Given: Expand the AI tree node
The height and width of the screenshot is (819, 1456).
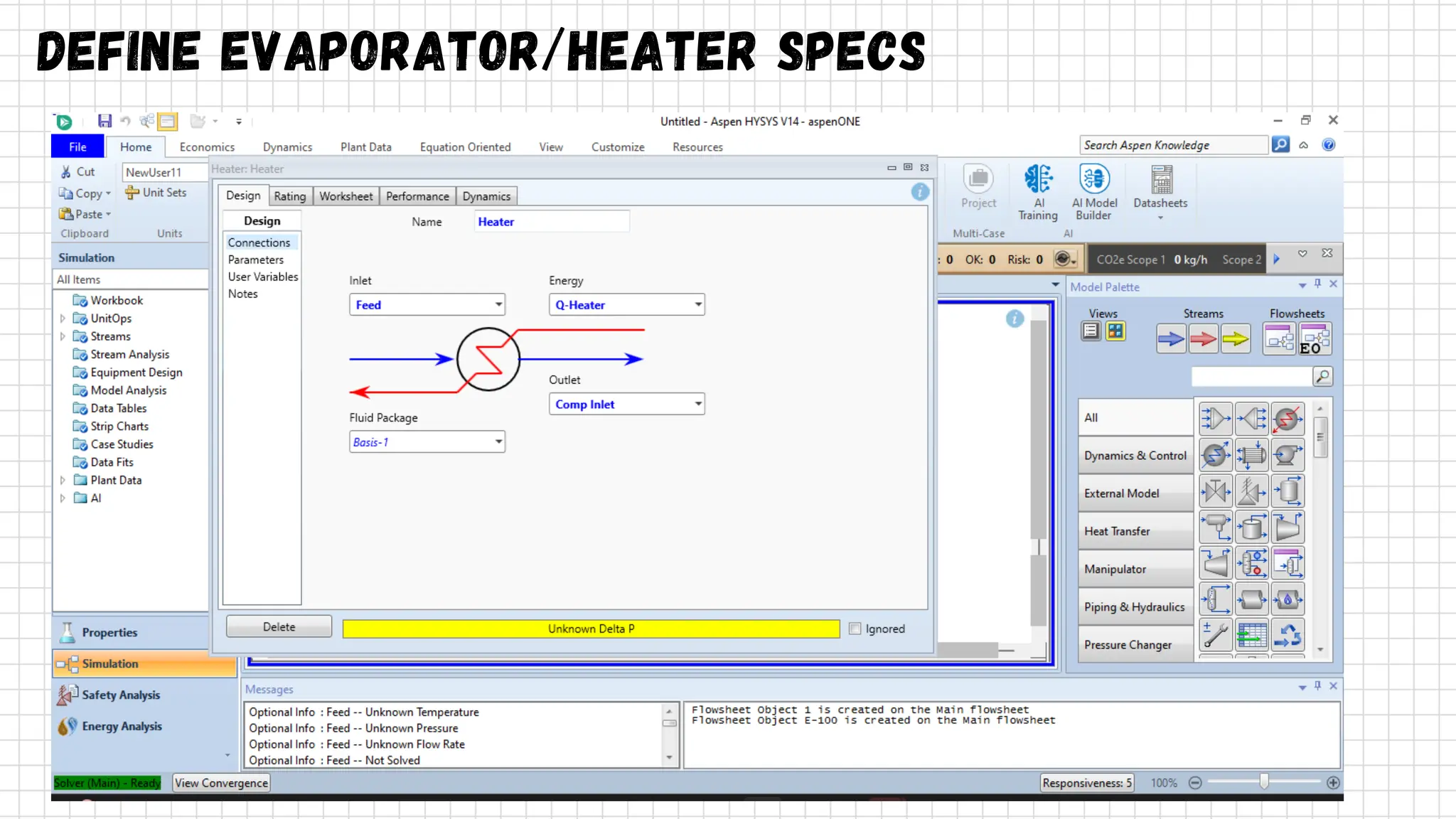Looking at the screenshot, I should point(63,498).
